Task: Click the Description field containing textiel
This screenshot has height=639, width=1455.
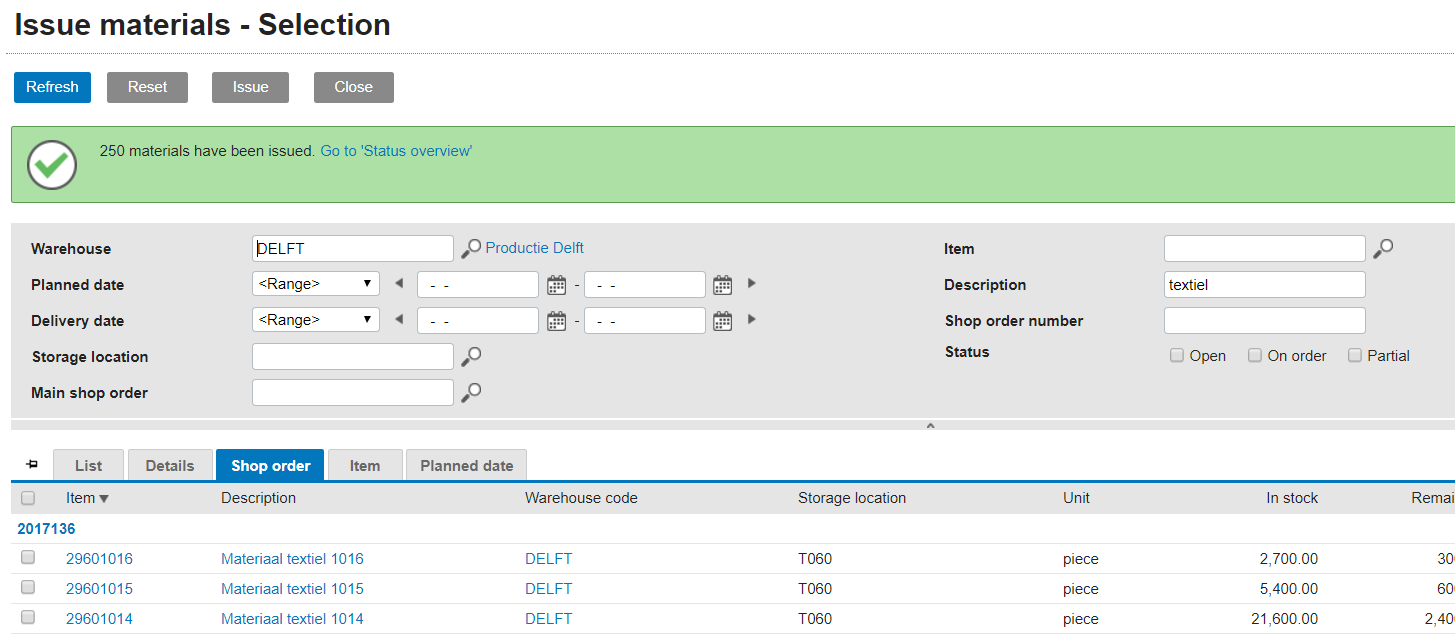Action: tap(1264, 285)
